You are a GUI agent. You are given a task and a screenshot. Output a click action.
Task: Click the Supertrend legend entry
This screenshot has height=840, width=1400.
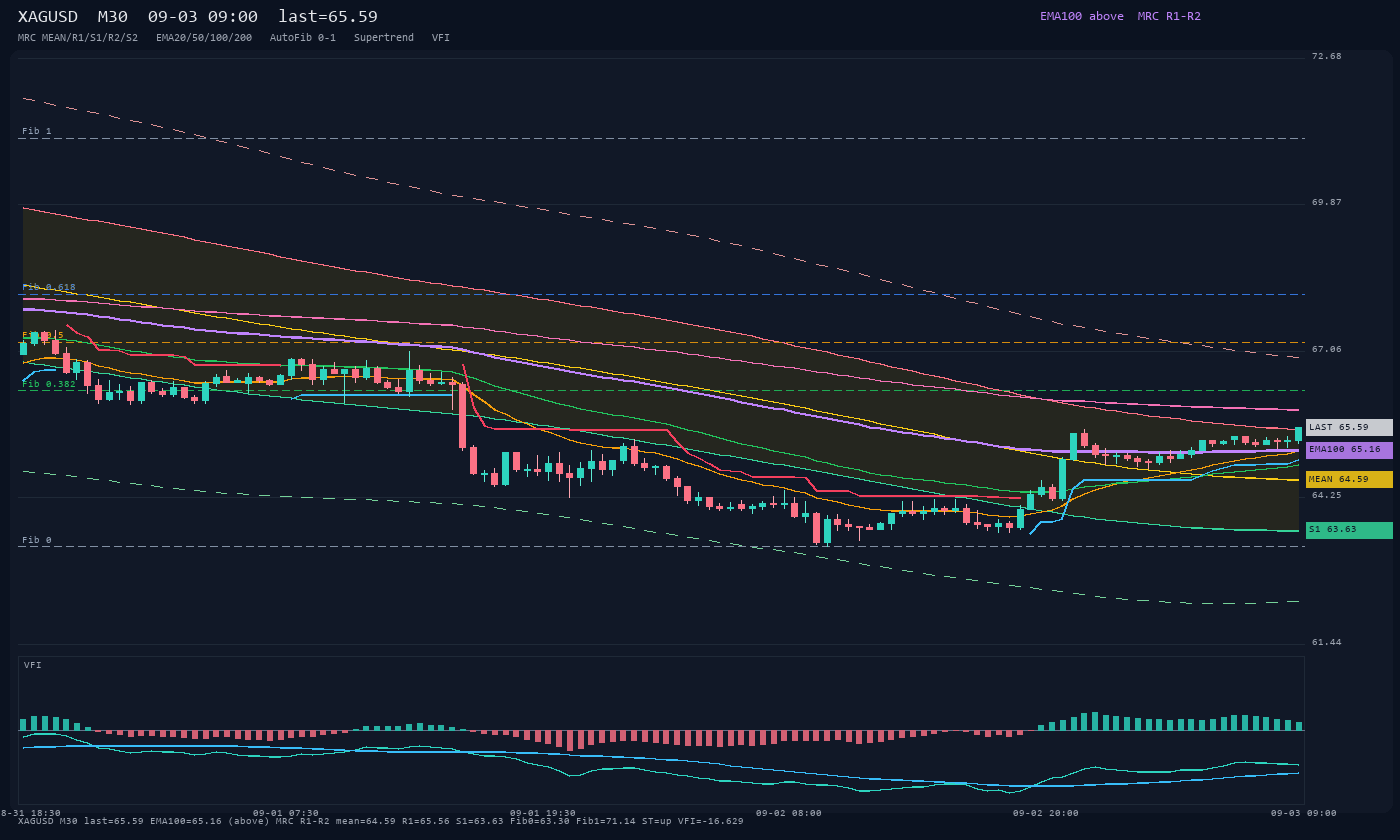point(384,38)
